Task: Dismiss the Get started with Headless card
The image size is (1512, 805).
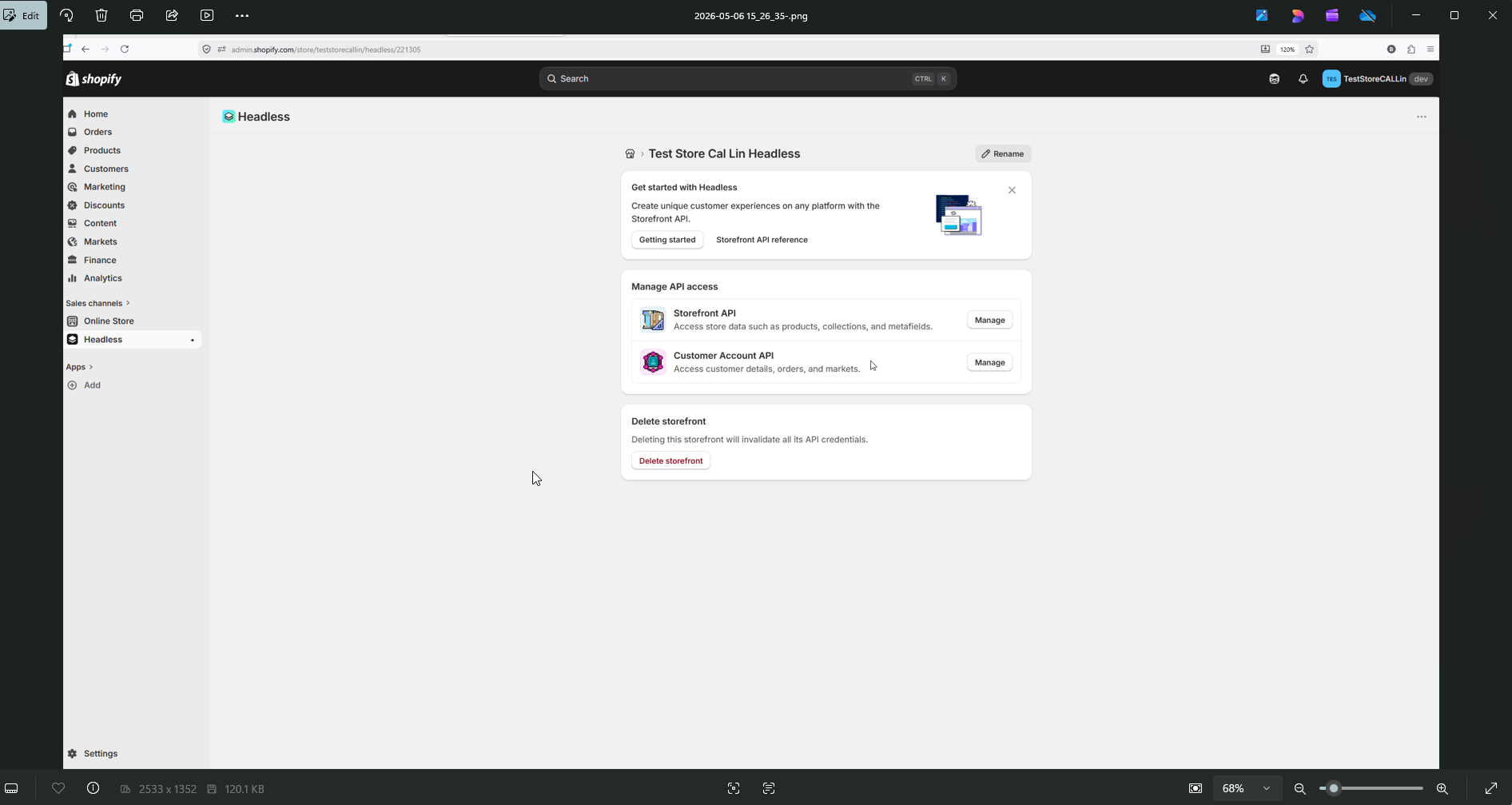Action: (x=1012, y=190)
